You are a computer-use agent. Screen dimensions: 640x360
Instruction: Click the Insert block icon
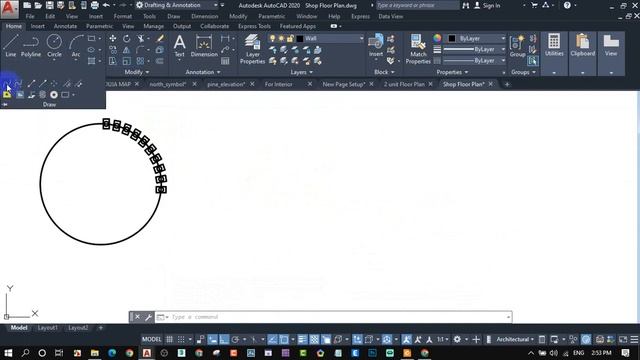click(x=376, y=45)
